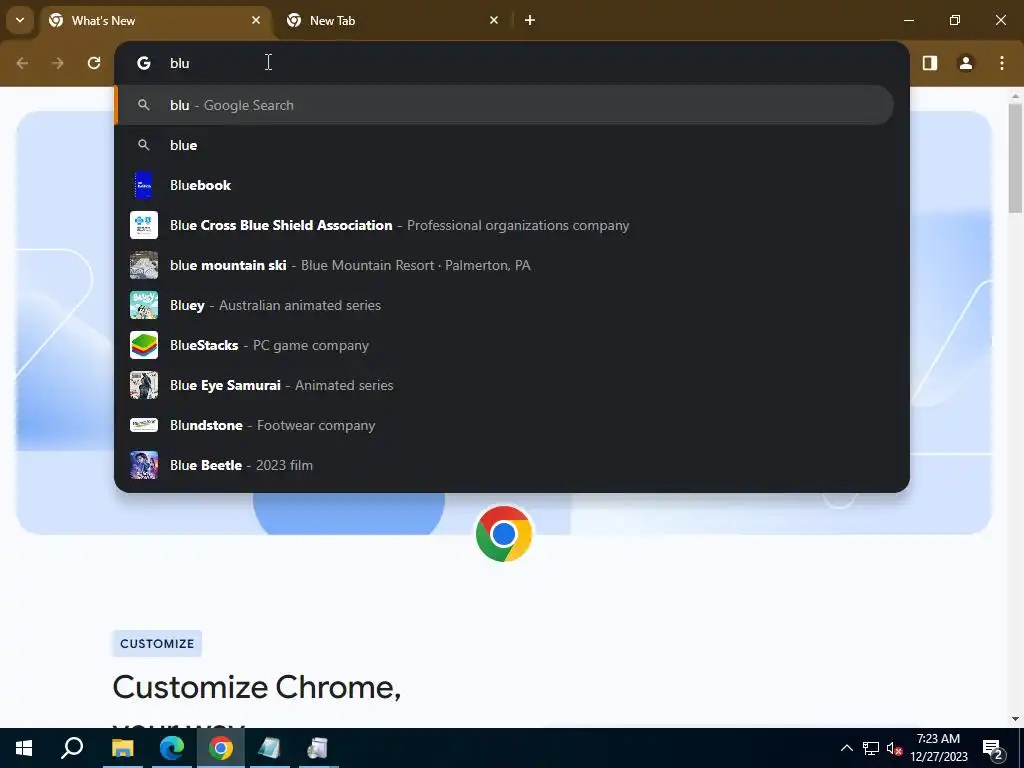Restore down the Chrome window
Screen dimensions: 1024x768
(x=955, y=20)
